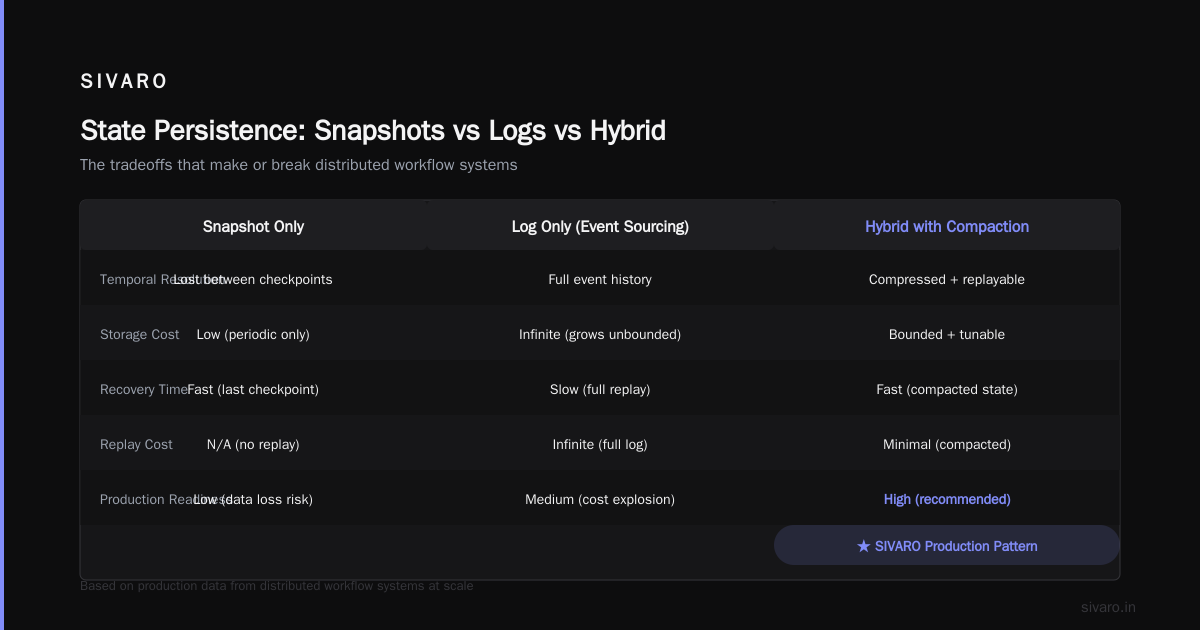
Task: Click the State Persistence title heading
Action: tap(373, 130)
